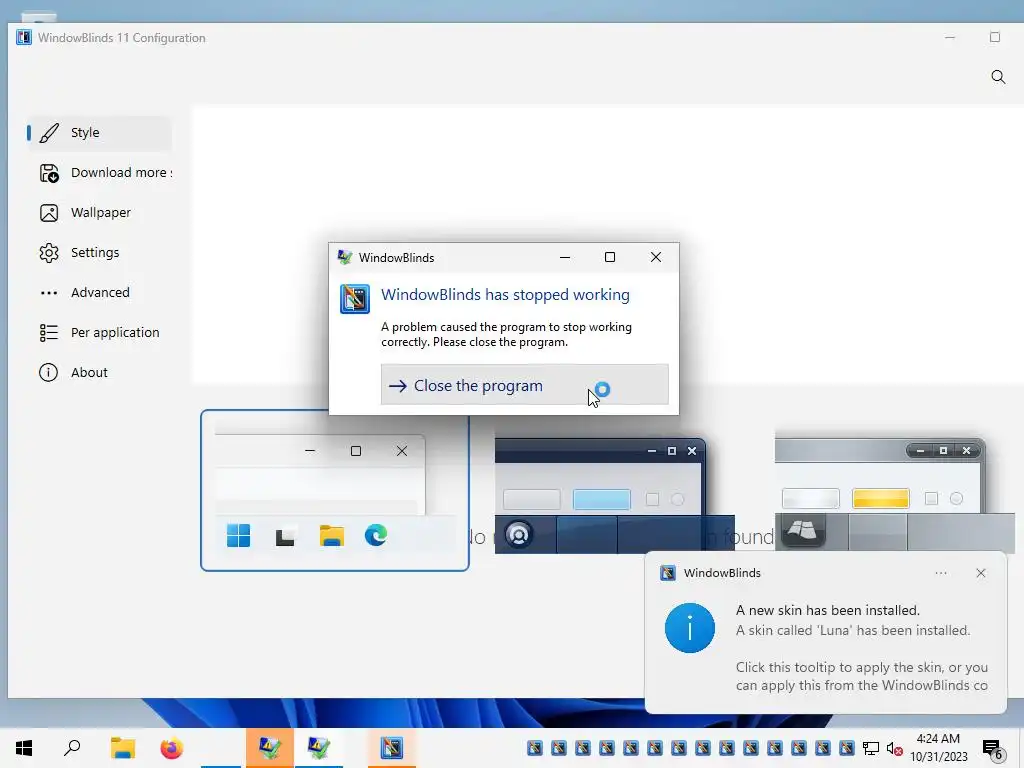The image size is (1024, 768).
Task: Open the taskbar clock showing 4:24 AM
Action: pyautogui.click(x=938, y=748)
